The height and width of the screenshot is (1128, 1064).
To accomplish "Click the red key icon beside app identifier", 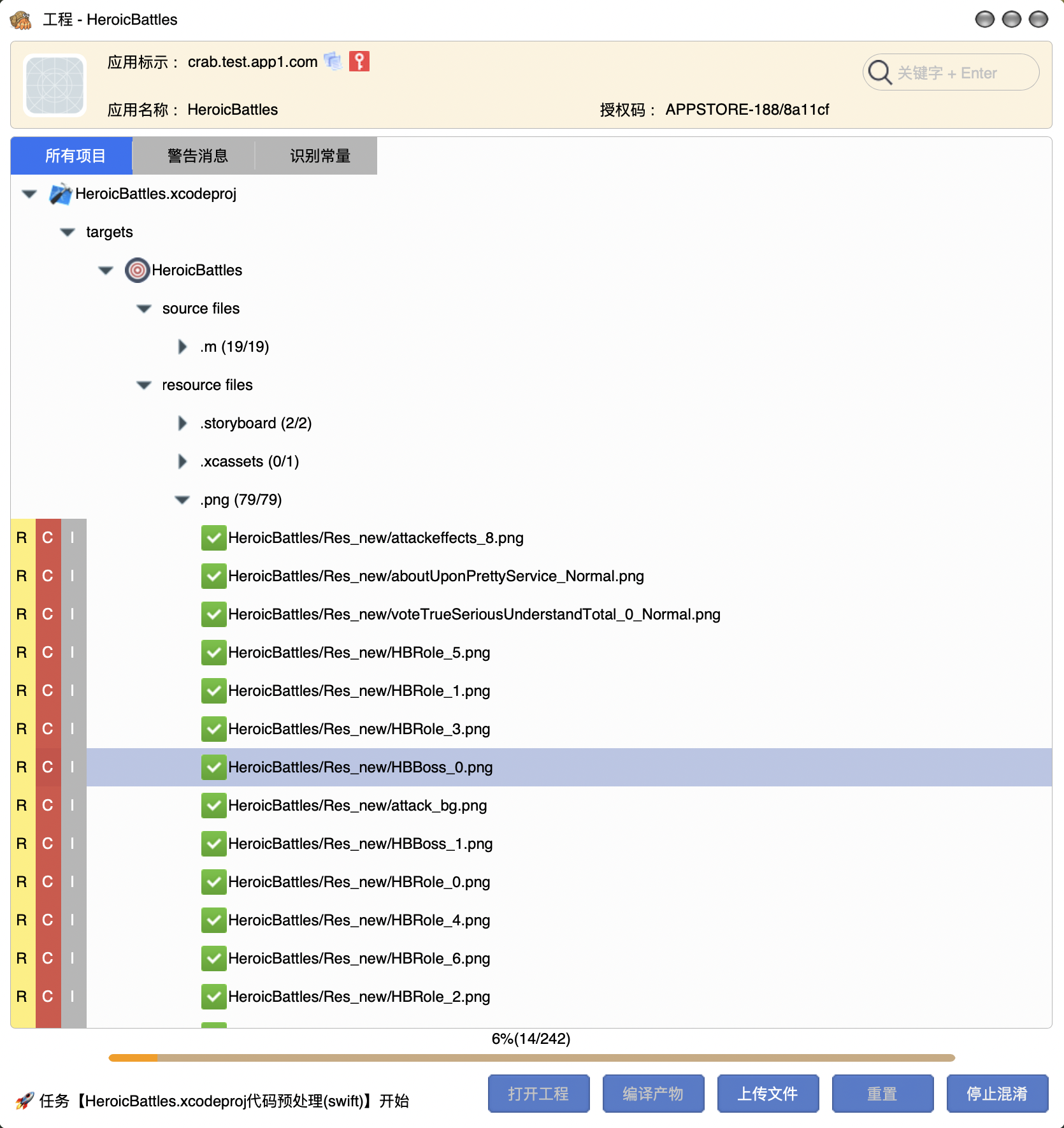I will 359,61.
